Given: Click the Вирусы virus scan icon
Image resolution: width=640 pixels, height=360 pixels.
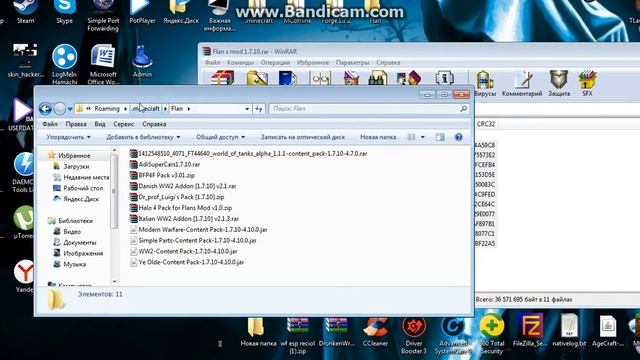Looking at the screenshot, I should click(x=484, y=80).
